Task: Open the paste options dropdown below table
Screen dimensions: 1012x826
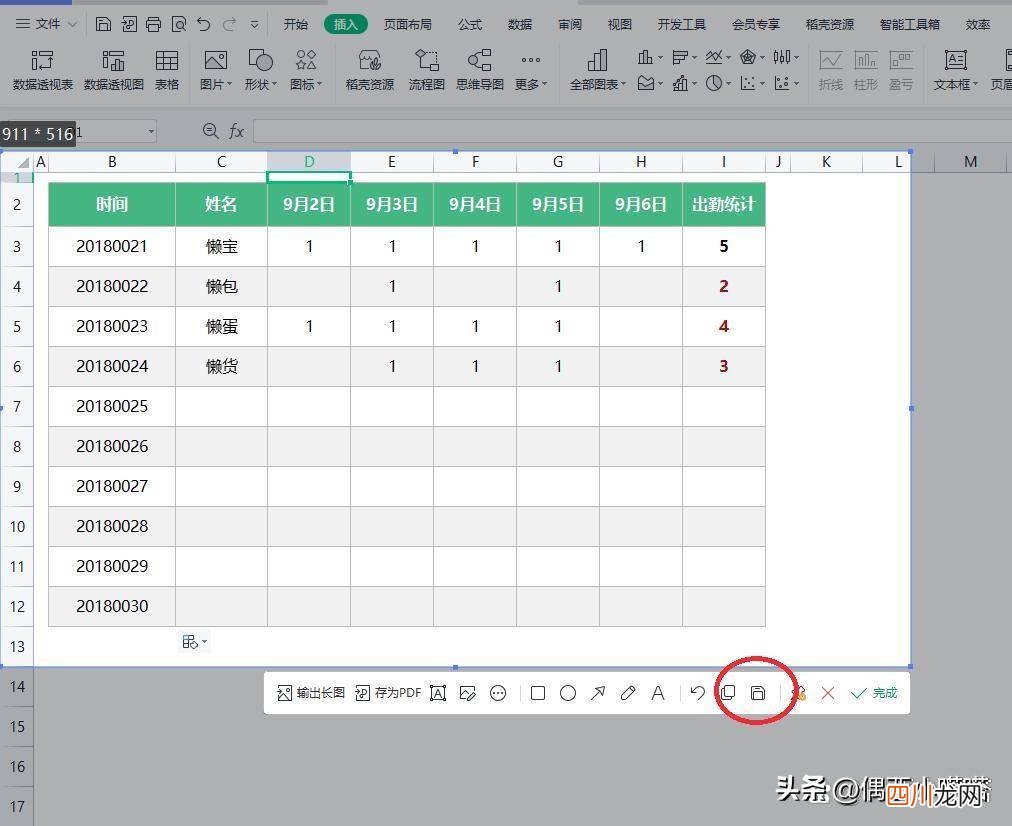Action: [x=194, y=641]
